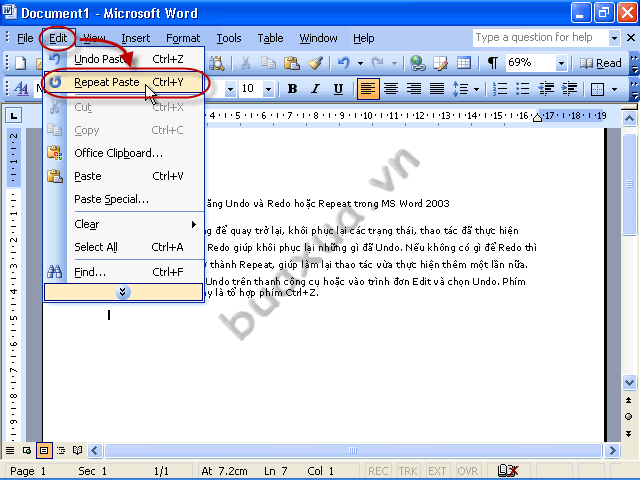This screenshot has width=640, height=480.
Task: Expand the full Edit menu chevrons
Action: coord(123,292)
